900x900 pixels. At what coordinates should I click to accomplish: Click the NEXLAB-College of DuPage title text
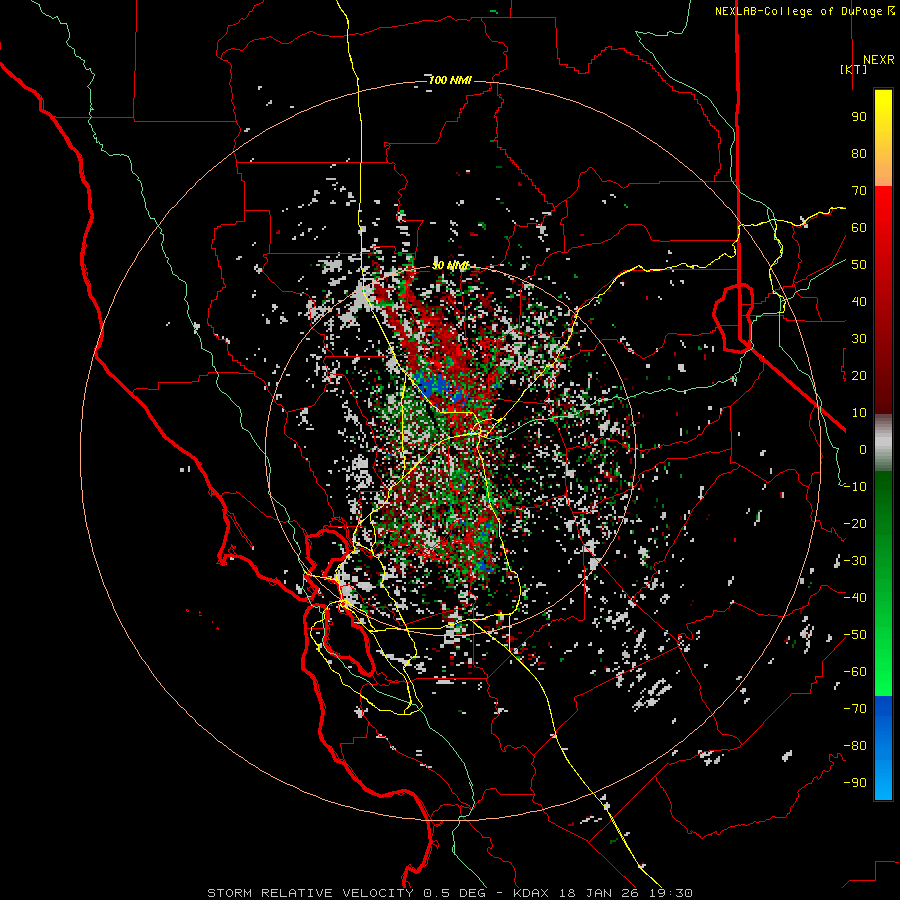(x=804, y=11)
